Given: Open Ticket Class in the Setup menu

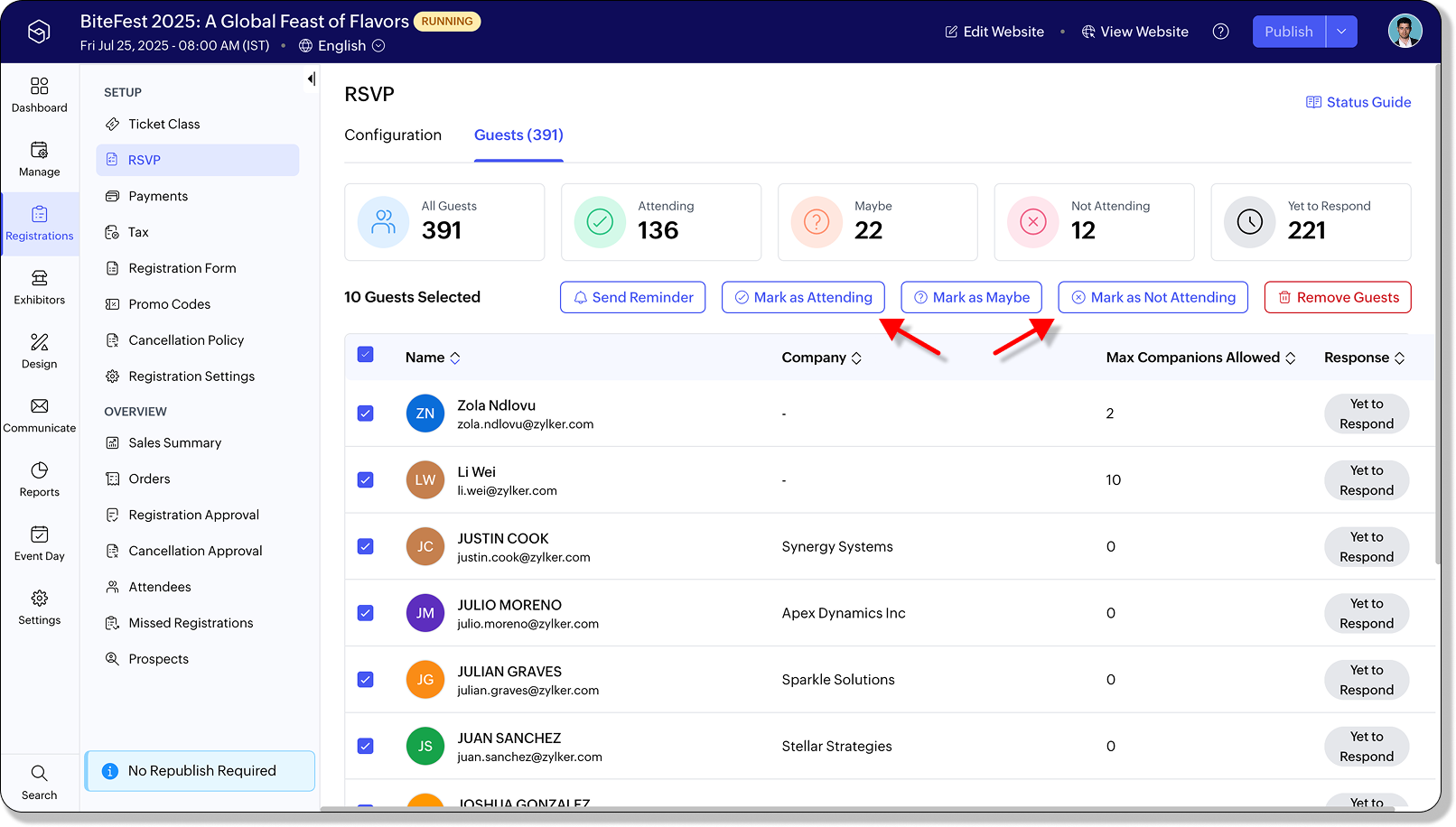Looking at the screenshot, I should 163,125.
